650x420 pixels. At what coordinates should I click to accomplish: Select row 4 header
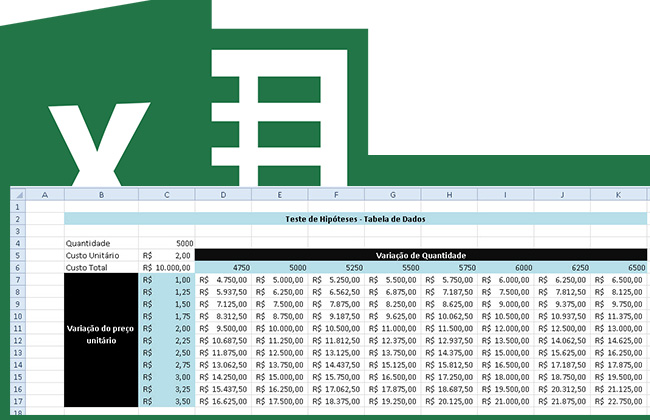point(18,243)
